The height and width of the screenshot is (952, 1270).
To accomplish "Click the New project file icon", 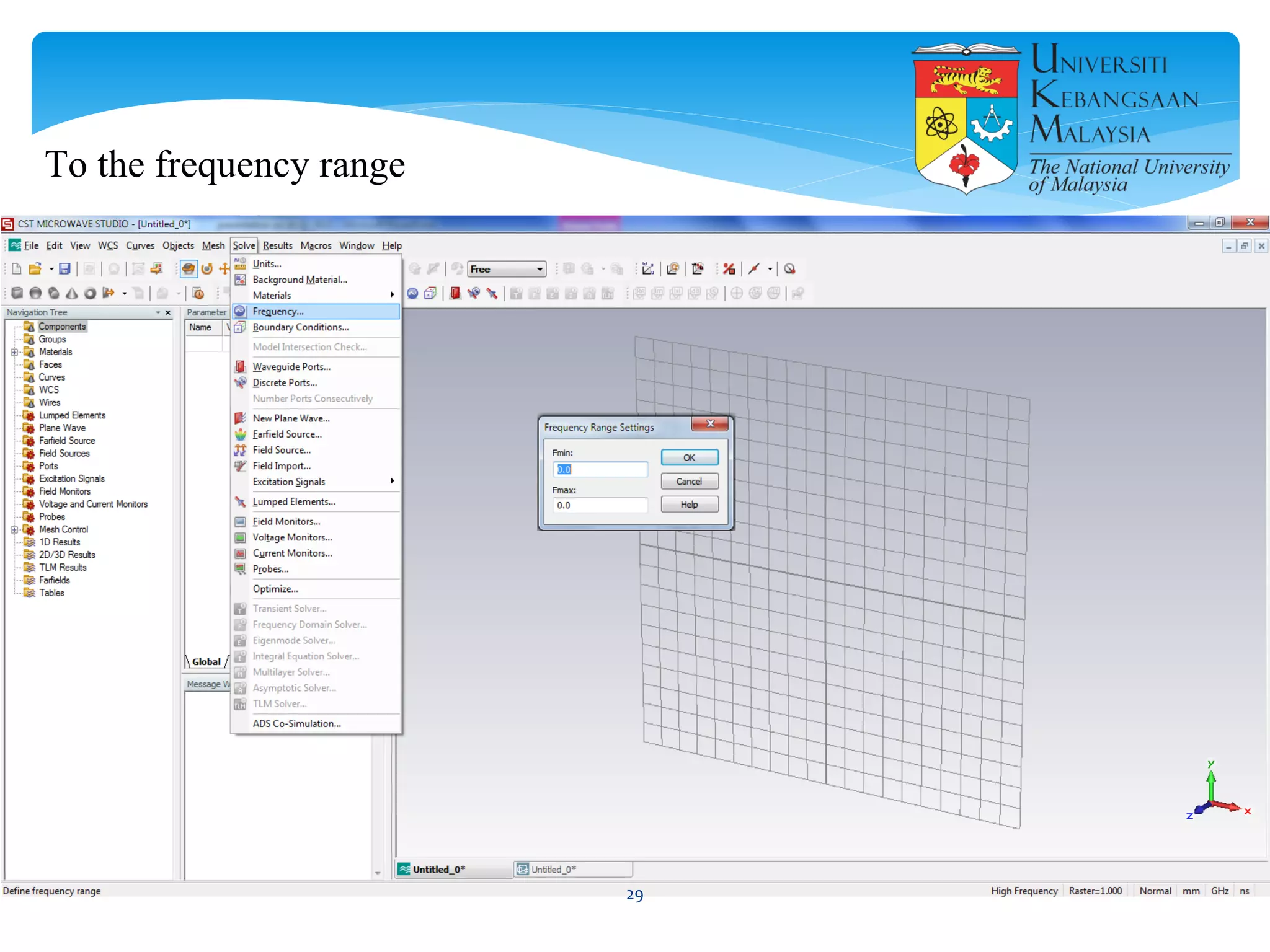I will [17, 268].
